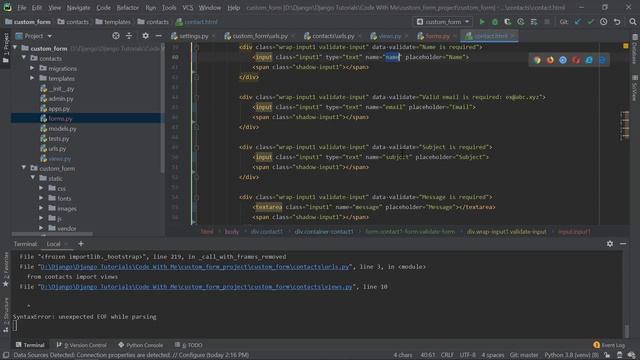
Task: Open the custom_form run configuration dropdown
Action: coord(443,22)
